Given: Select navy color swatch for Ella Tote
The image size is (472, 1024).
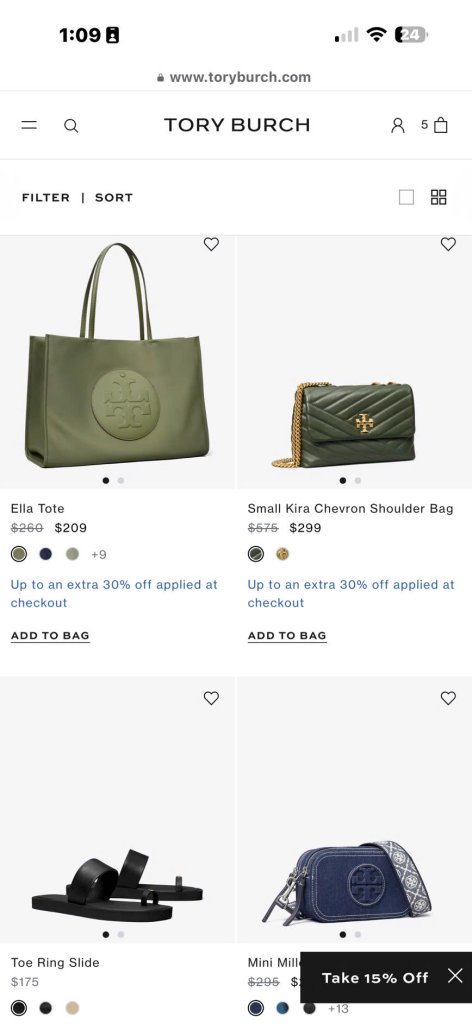Looking at the screenshot, I should point(46,554).
